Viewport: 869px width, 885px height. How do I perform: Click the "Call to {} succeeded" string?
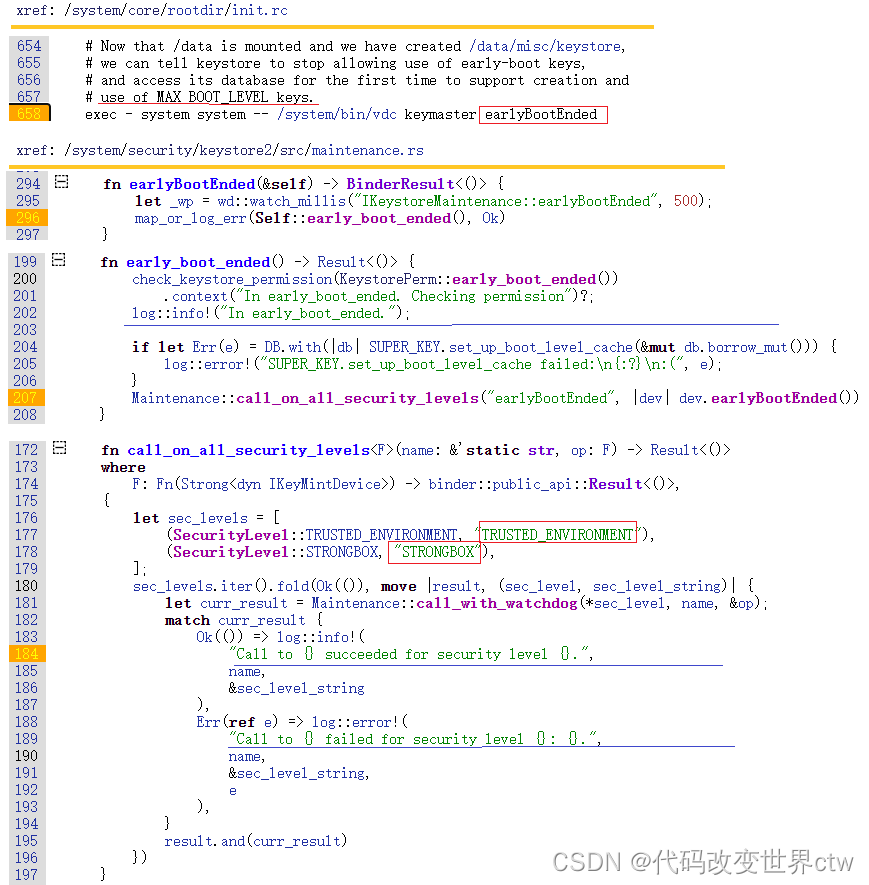pos(409,654)
